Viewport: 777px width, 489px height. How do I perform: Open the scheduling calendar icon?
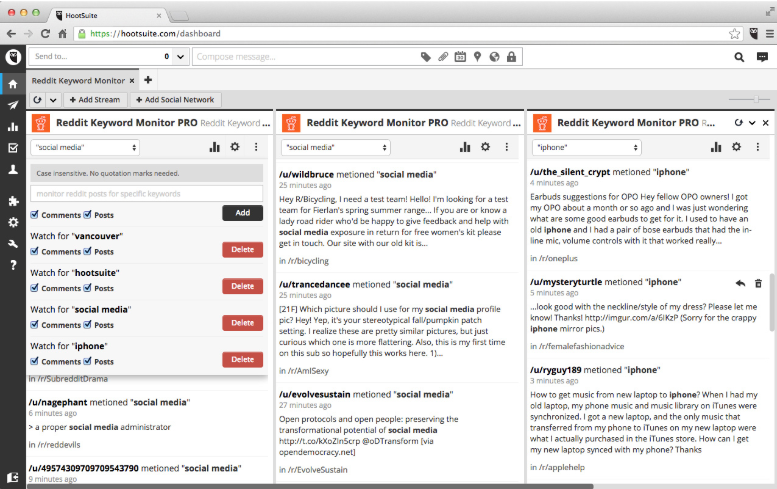(460, 57)
